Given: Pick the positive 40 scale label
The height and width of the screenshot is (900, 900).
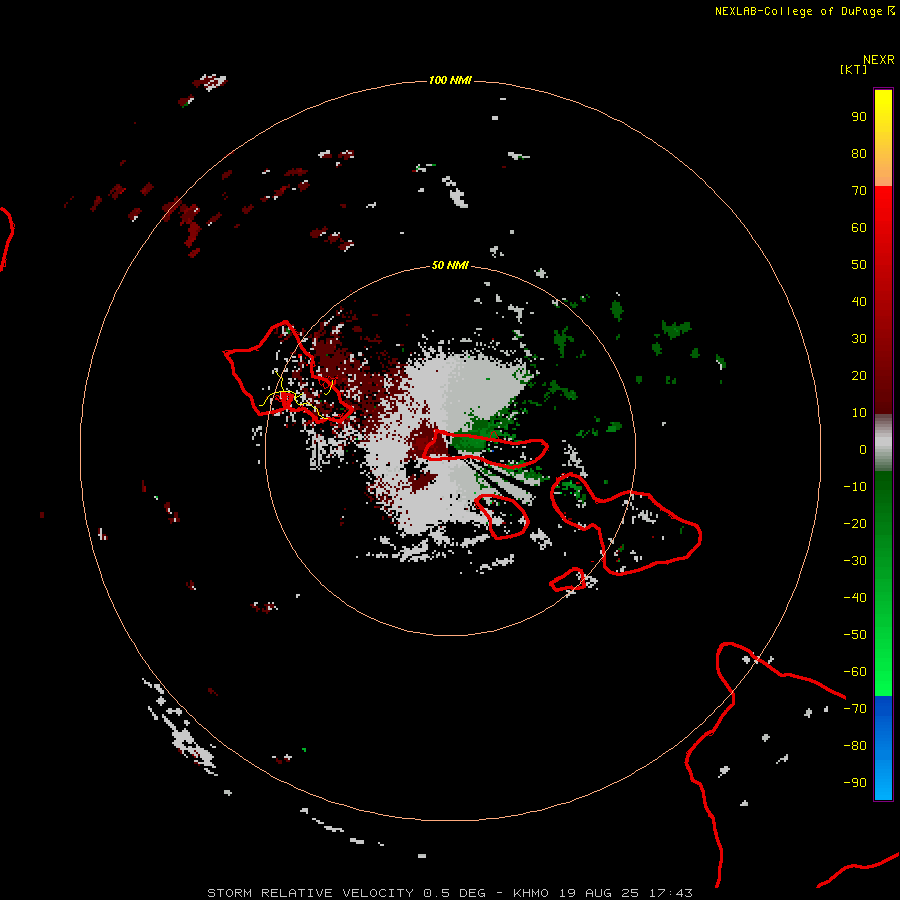Looking at the screenshot, I should (x=859, y=302).
